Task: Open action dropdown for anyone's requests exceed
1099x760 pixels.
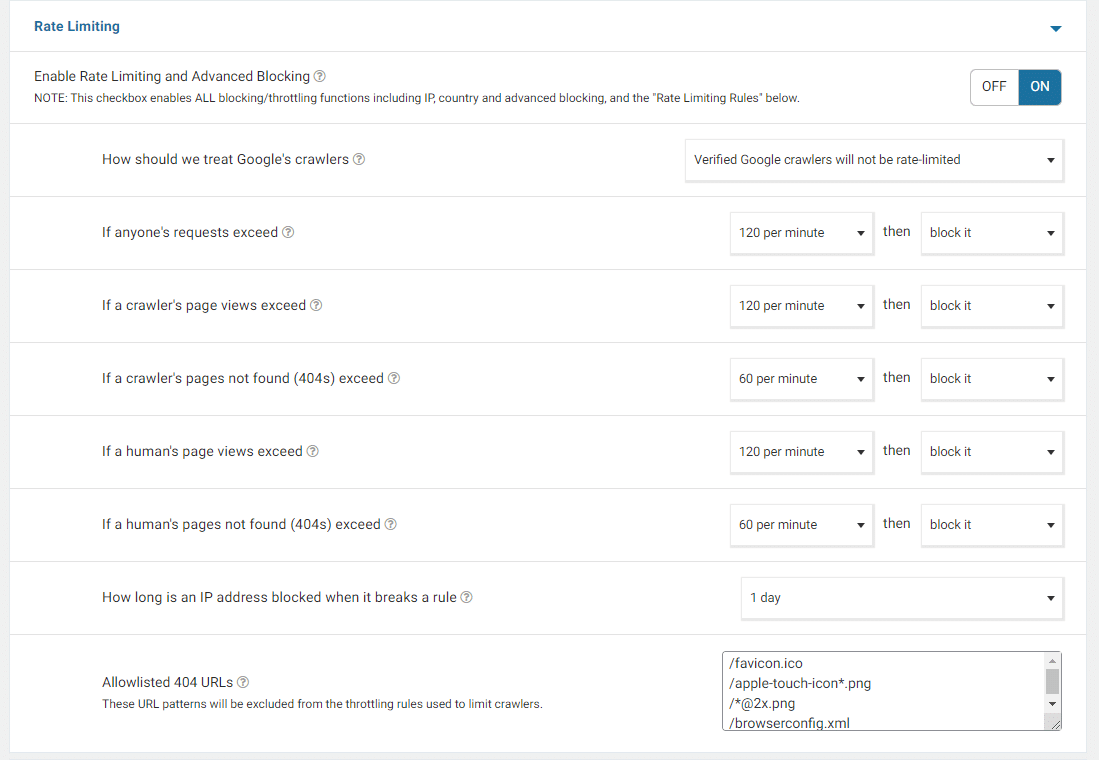Action: point(992,233)
